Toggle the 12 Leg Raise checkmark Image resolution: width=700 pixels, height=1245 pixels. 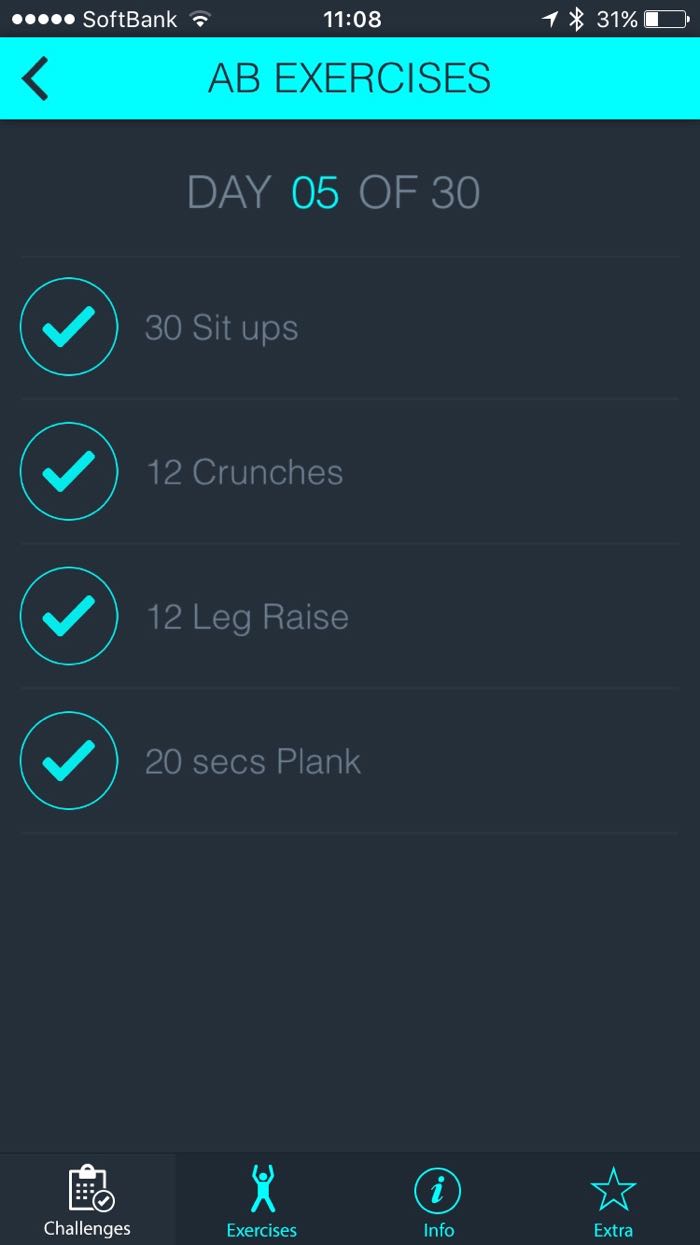(x=69, y=616)
